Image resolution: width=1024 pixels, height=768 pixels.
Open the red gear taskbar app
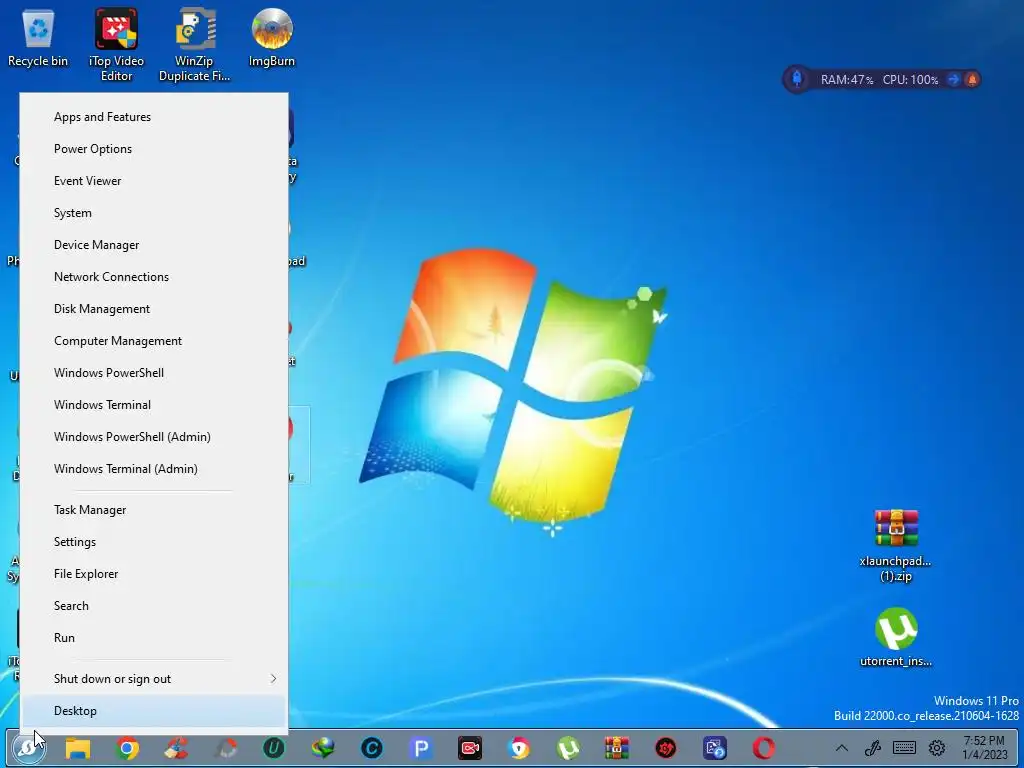click(x=665, y=748)
